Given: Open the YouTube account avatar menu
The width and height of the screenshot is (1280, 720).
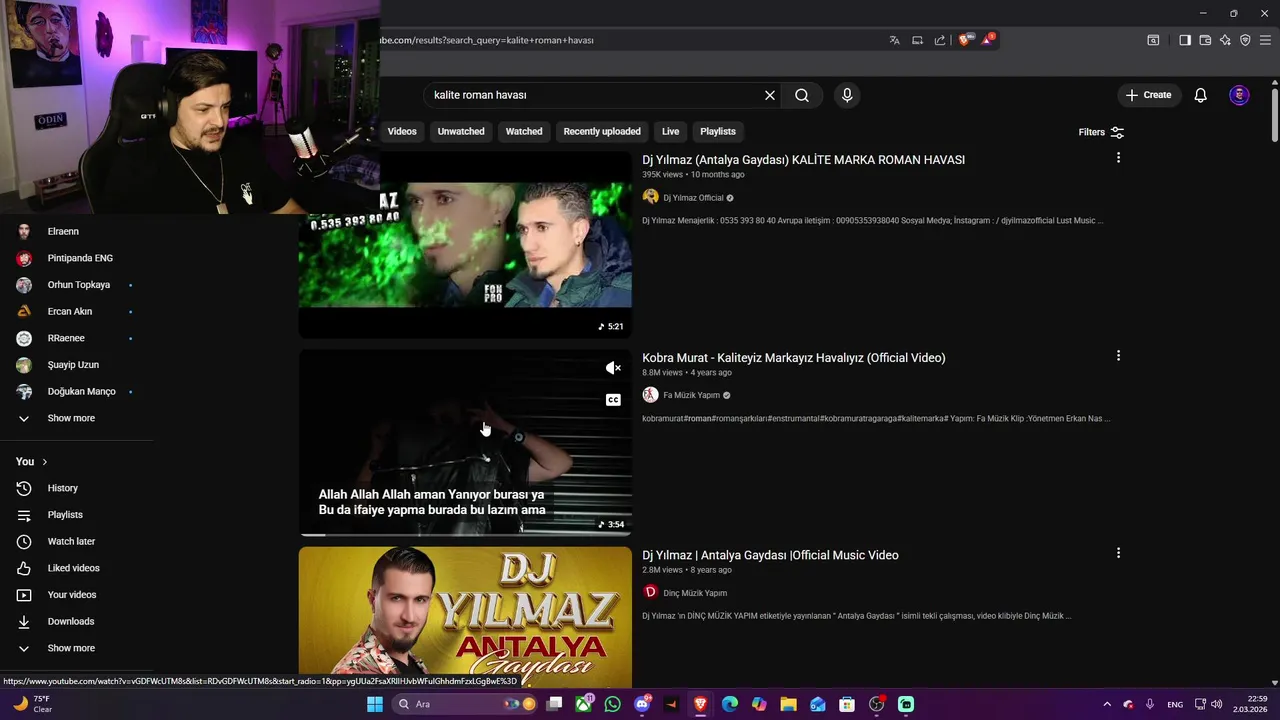Looking at the screenshot, I should pos(1239,95).
